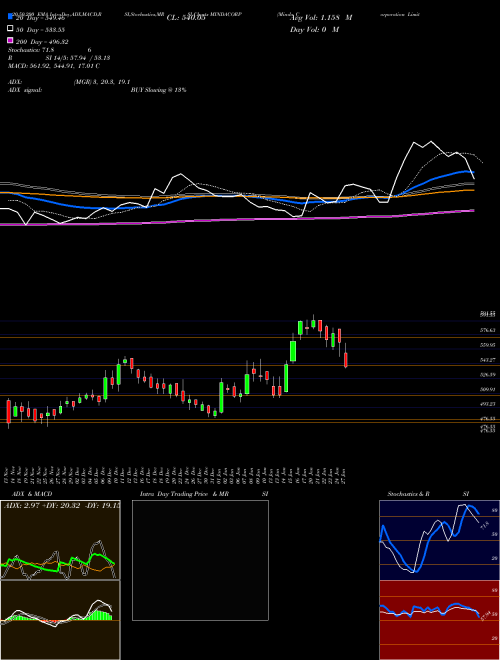Viewport: 500px width, 660px height.
Task: Click the white price line peak on the upper chart
Action: (430, 142)
